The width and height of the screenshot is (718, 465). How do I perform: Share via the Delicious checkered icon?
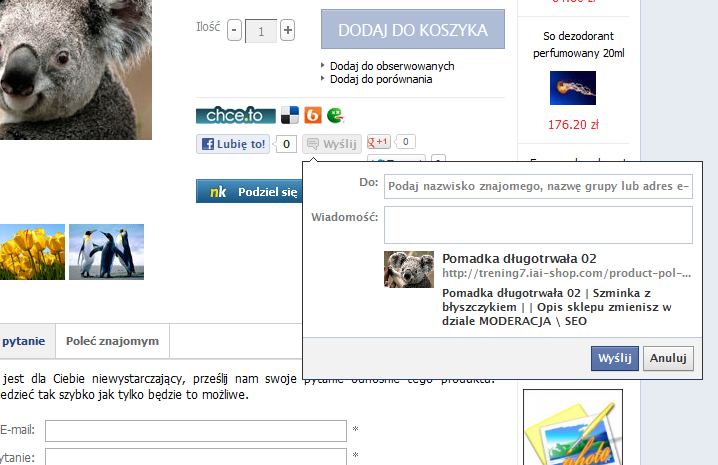[x=290, y=115]
